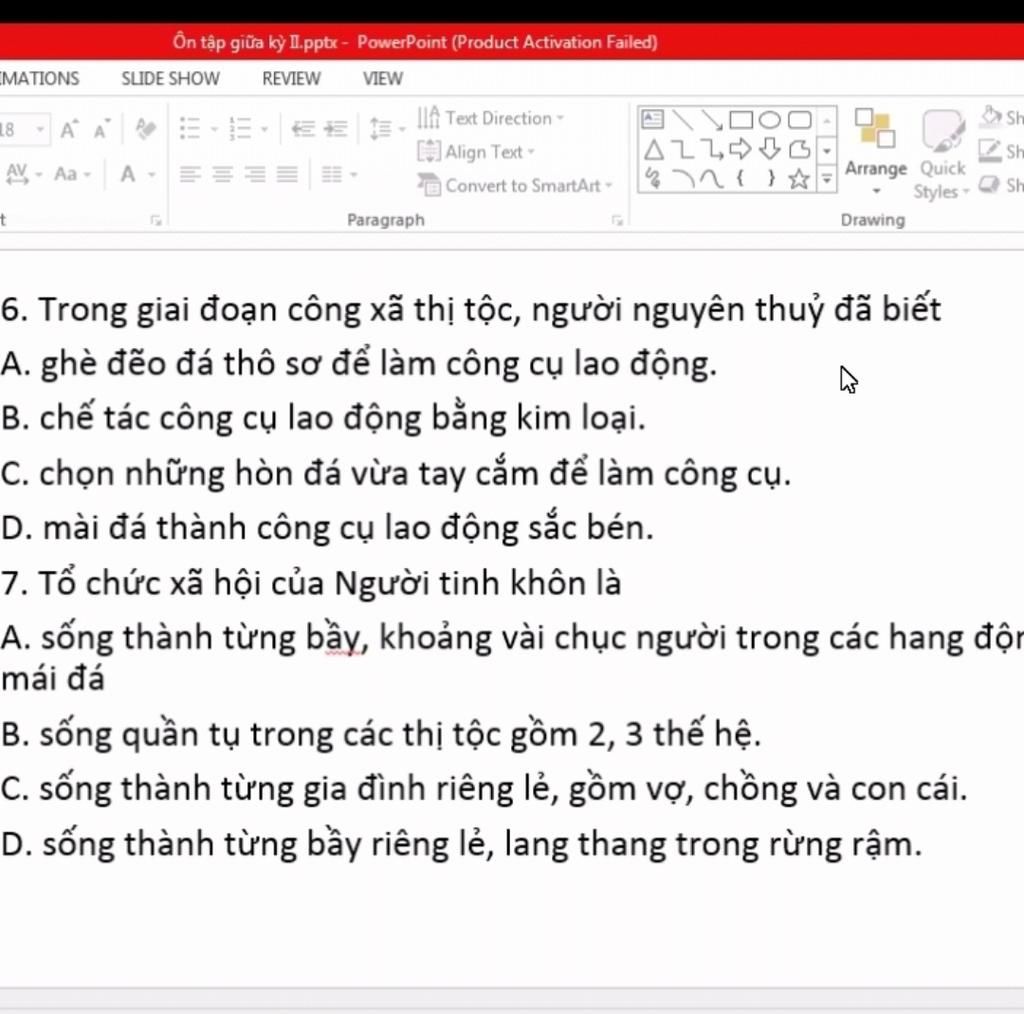Click misspelled underlined word 'bầy' in 7A
Image resolution: width=1024 pixels, height=1014 pixels.
pyautogui.click(x=334, y=638)
